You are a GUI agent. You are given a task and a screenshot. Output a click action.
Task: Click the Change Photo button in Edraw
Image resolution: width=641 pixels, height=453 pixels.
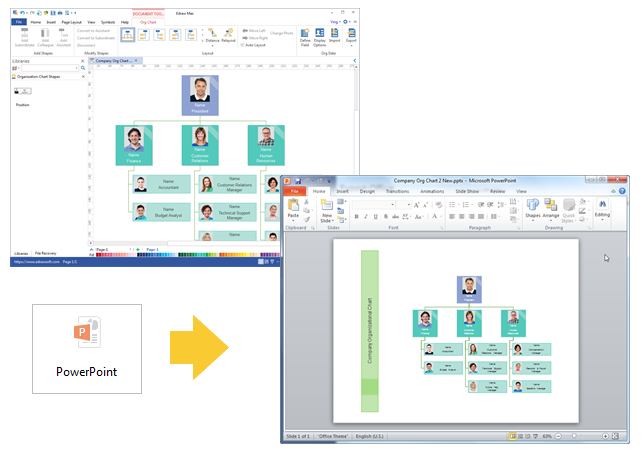pos(282,33)
